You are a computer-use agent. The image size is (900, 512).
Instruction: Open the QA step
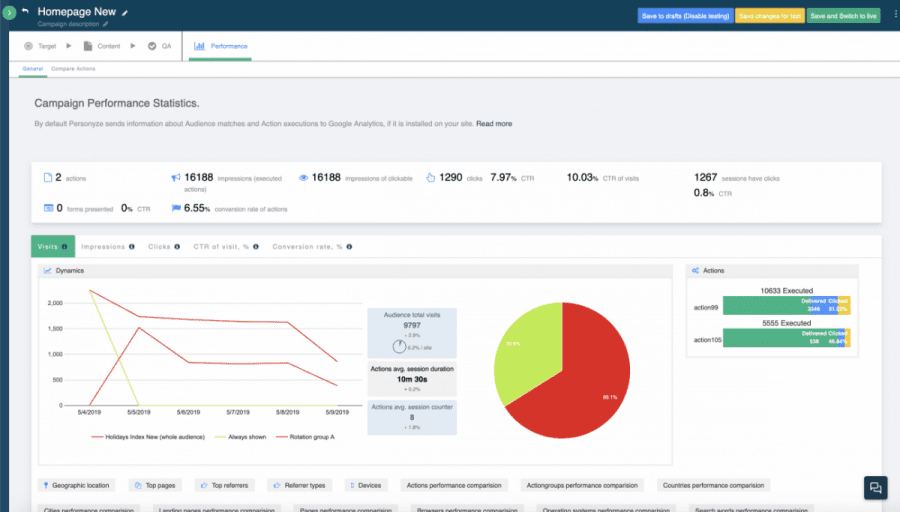(x=160, y=46)
